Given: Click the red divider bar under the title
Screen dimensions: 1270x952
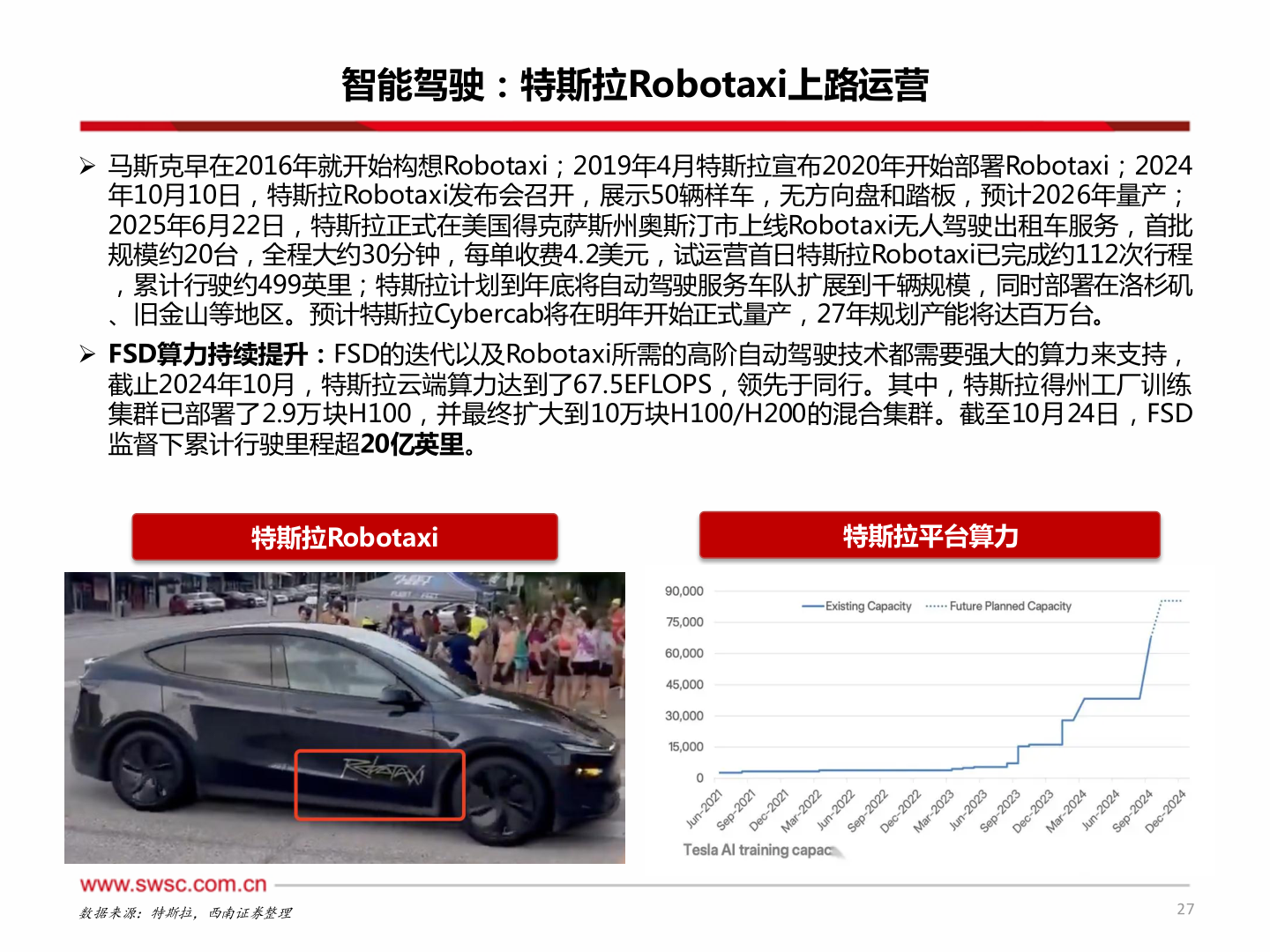Looking at the screenshot, I should click(x=635, y=122).
